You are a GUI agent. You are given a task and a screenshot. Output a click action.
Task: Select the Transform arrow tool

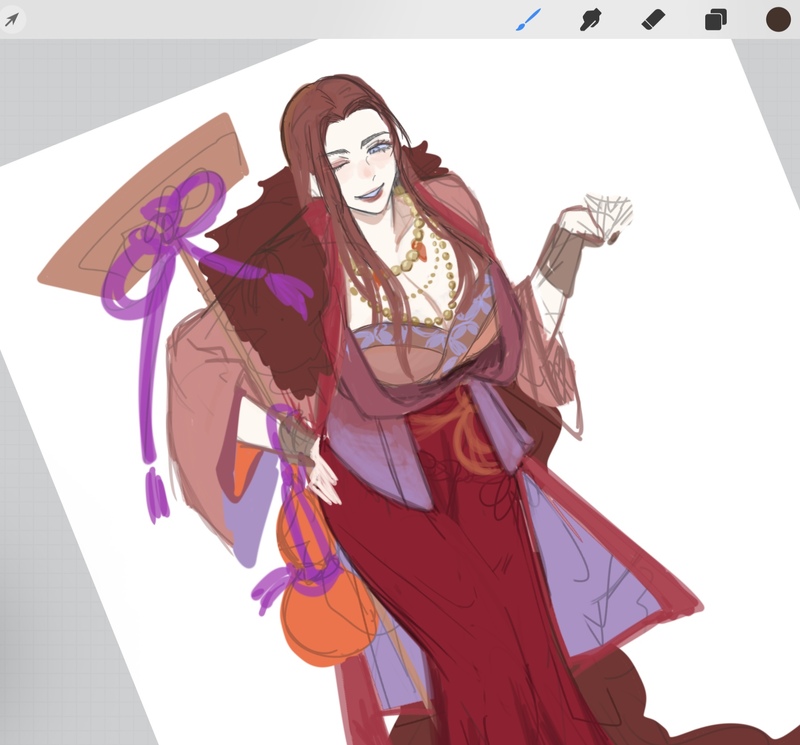coord(13,19)
